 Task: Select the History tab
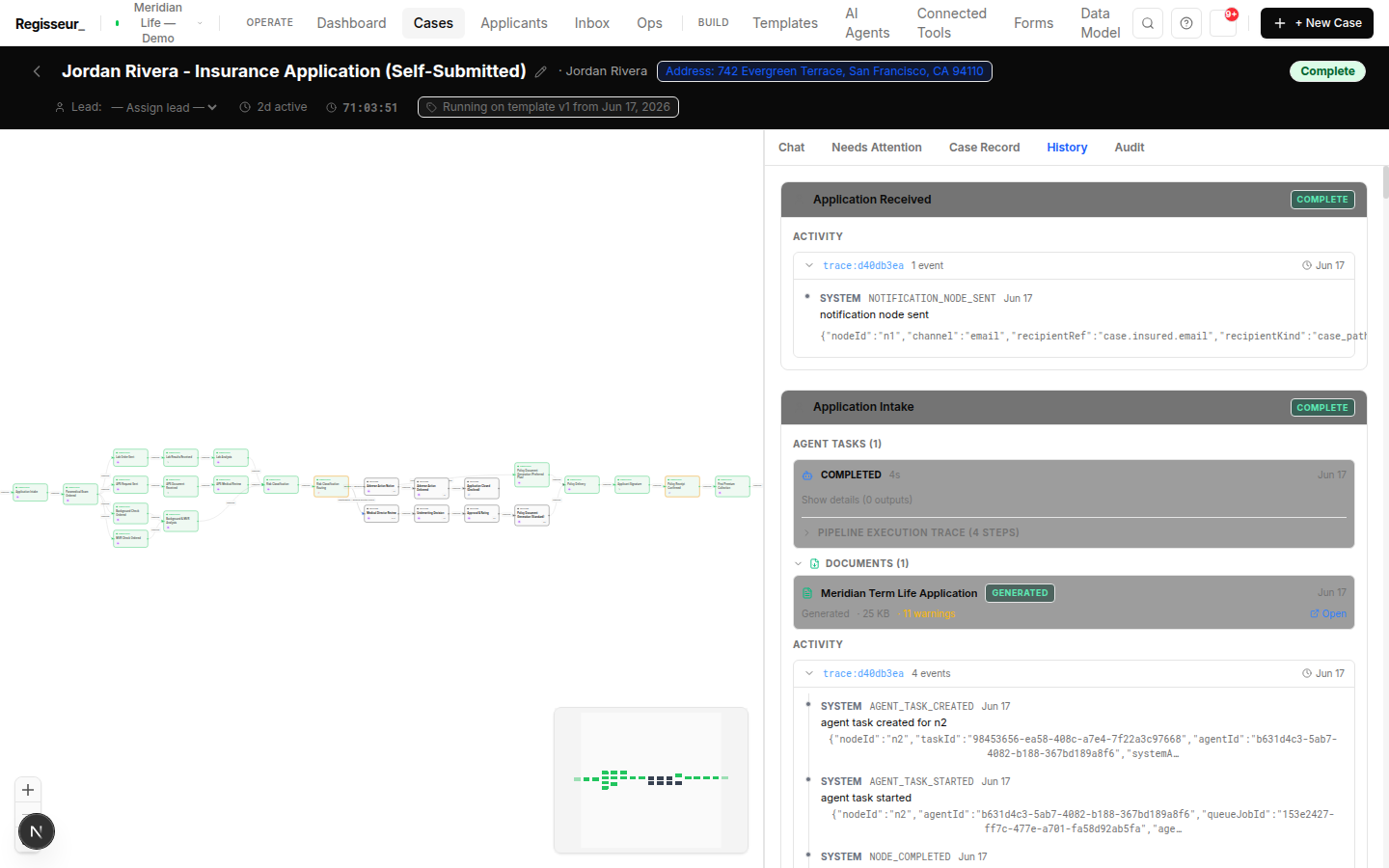coord(1067,148)
